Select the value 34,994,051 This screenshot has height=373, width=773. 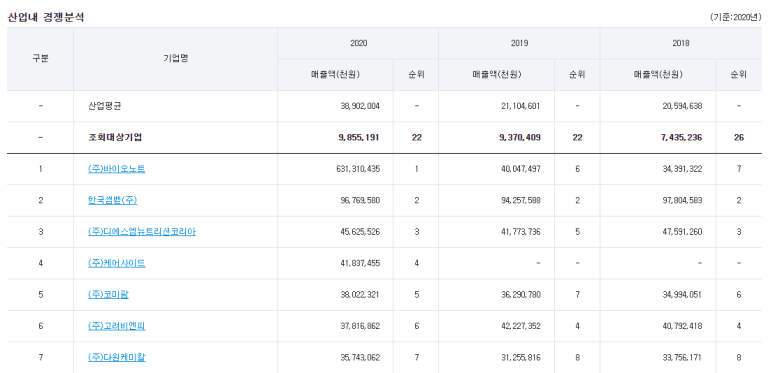click(x=682, y=295)
